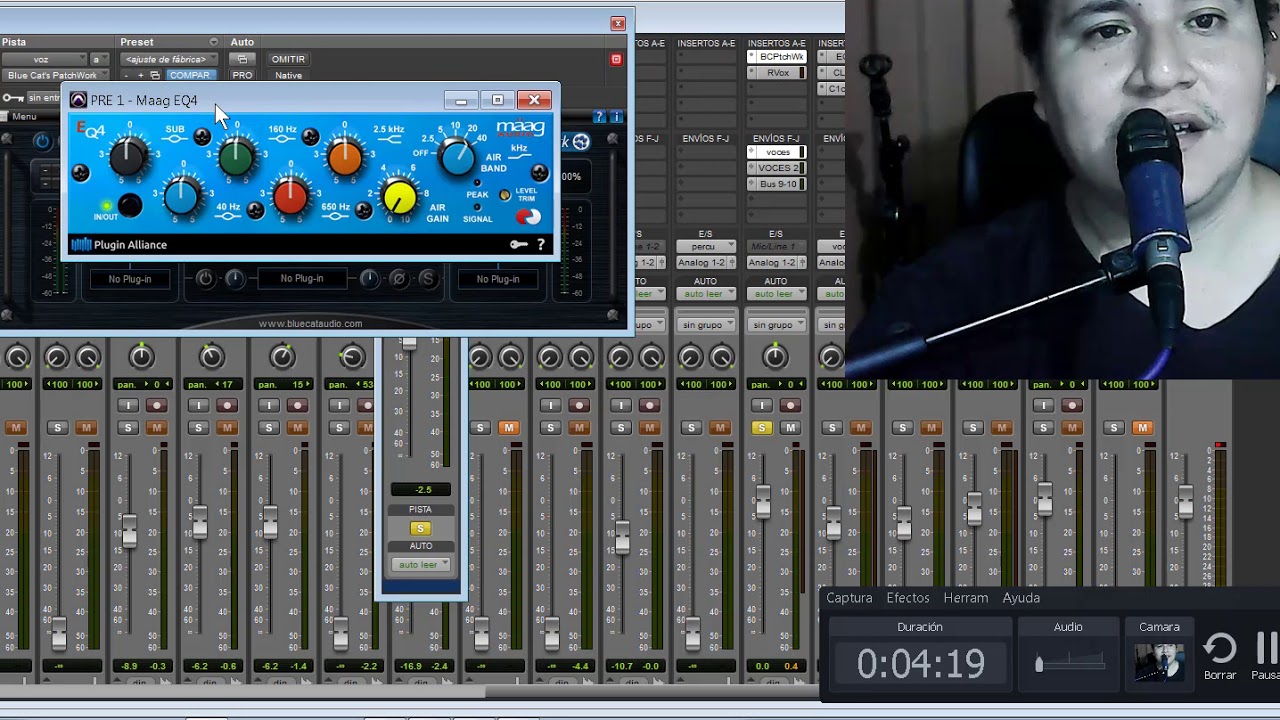Open the Ayuda menu
Viewport: 1280px width, 720px height.
1021,598
